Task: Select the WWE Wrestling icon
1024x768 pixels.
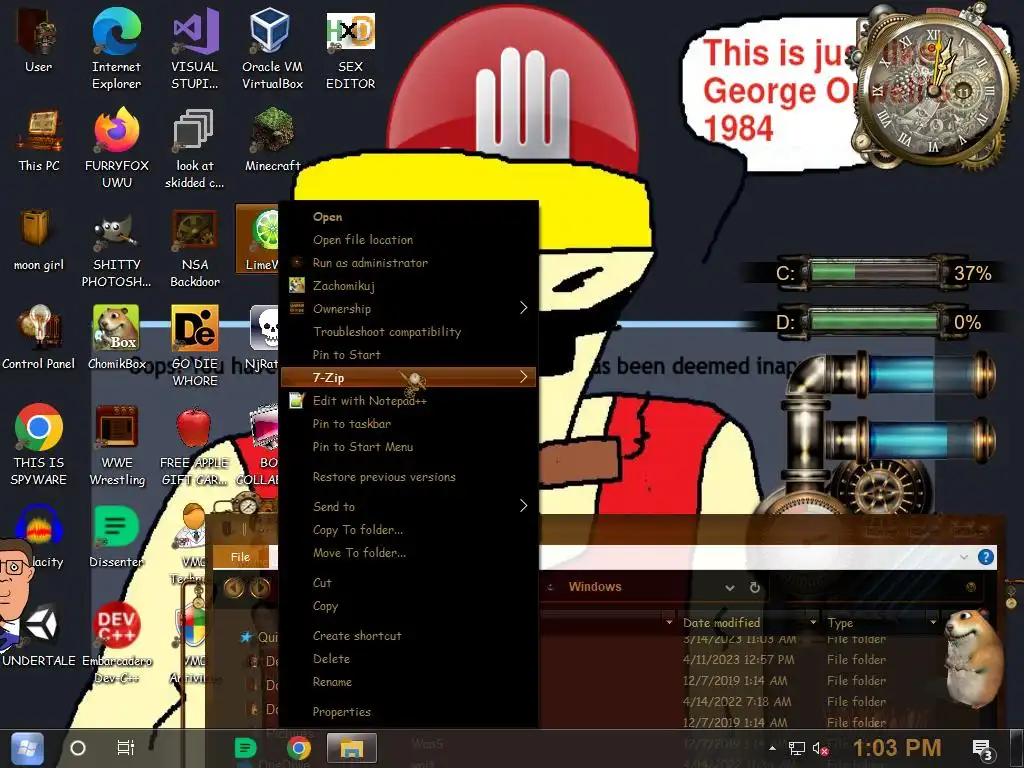Action: click(x=116, y=445)
